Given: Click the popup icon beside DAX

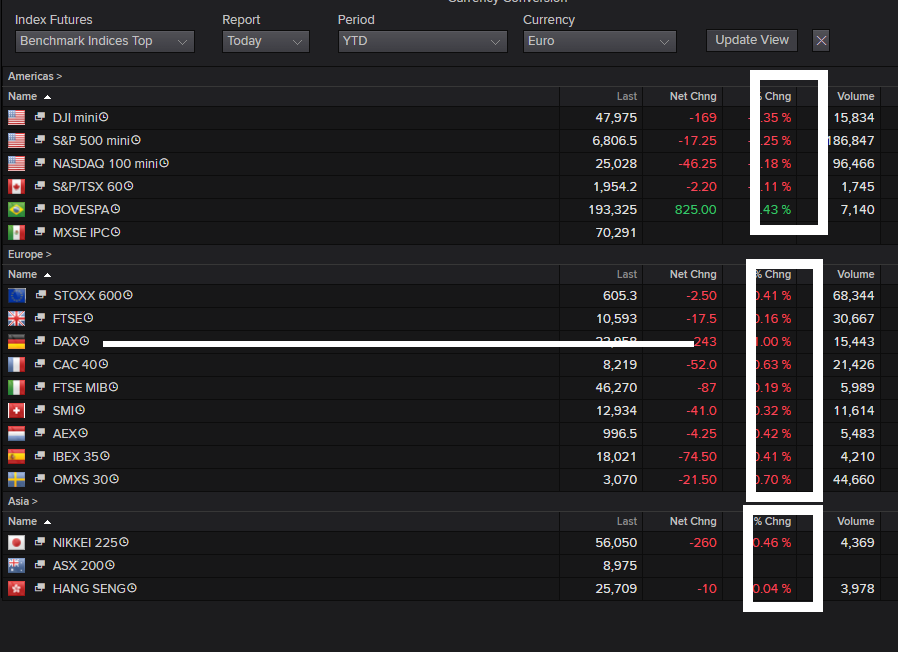Looking at the screenshot, I should 40,341.
